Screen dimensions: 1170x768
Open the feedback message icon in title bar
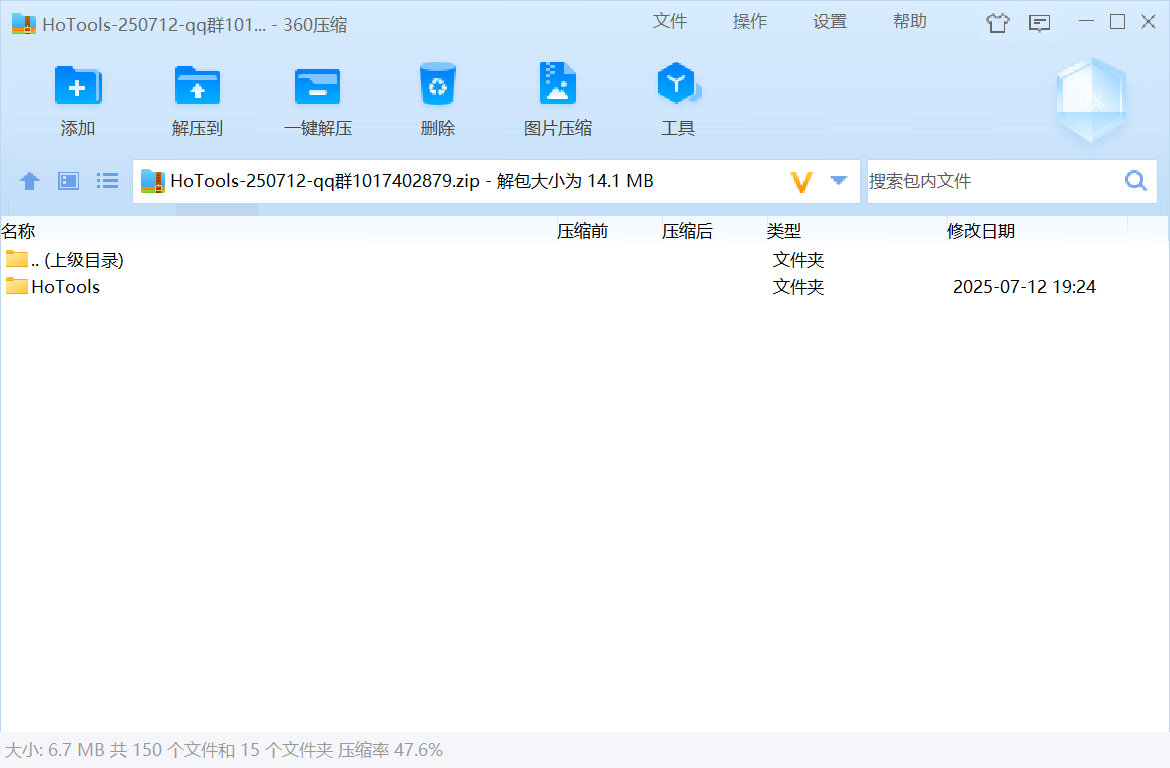click(x=1039, y=23)
